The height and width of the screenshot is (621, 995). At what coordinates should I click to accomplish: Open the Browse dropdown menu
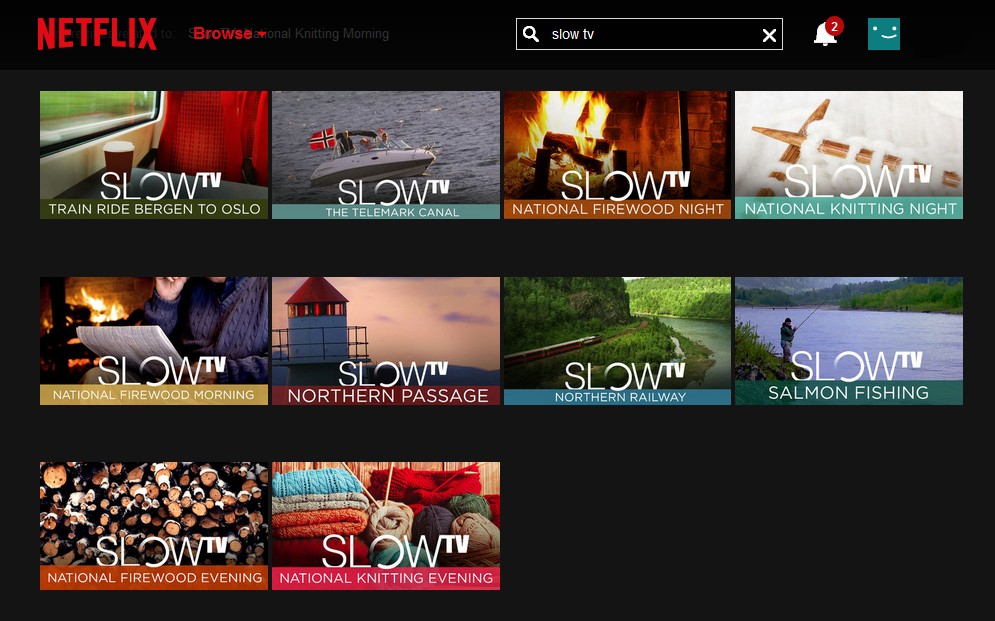pos(224,34)
